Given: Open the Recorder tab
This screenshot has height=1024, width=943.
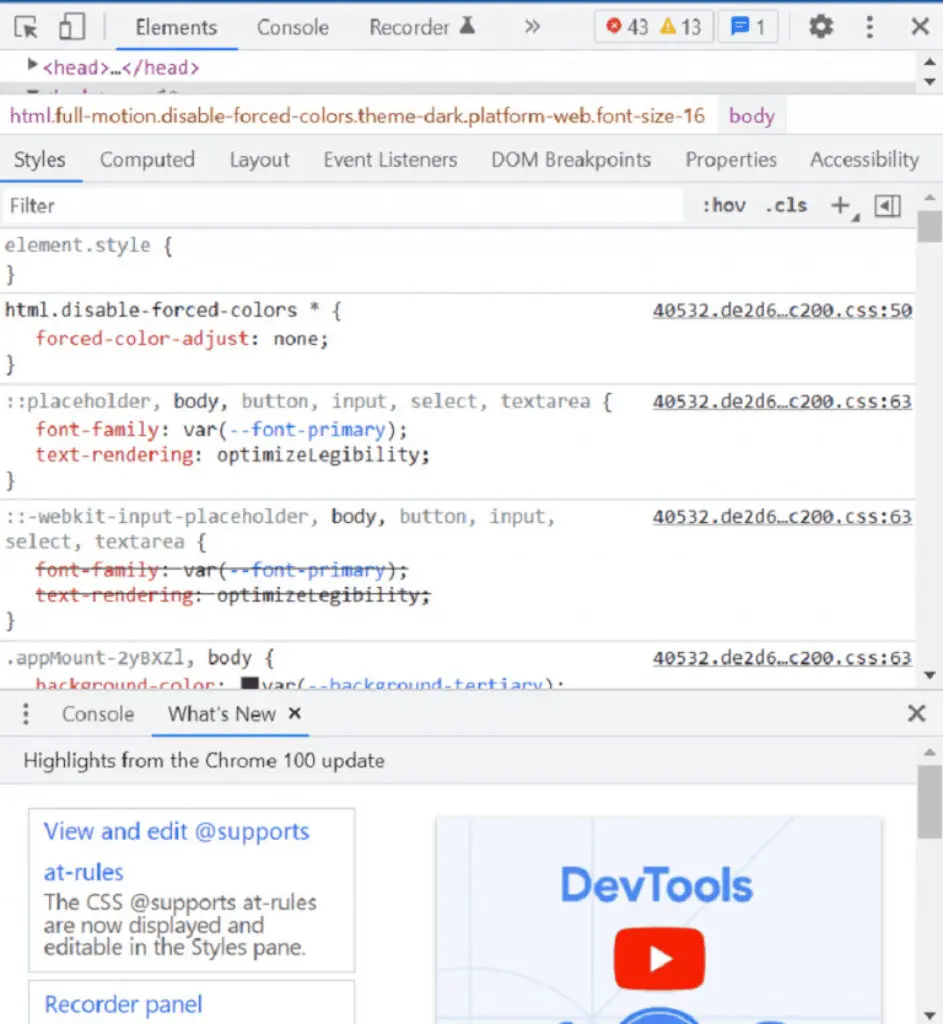Looking at the screenshot, I should (422, 27).
